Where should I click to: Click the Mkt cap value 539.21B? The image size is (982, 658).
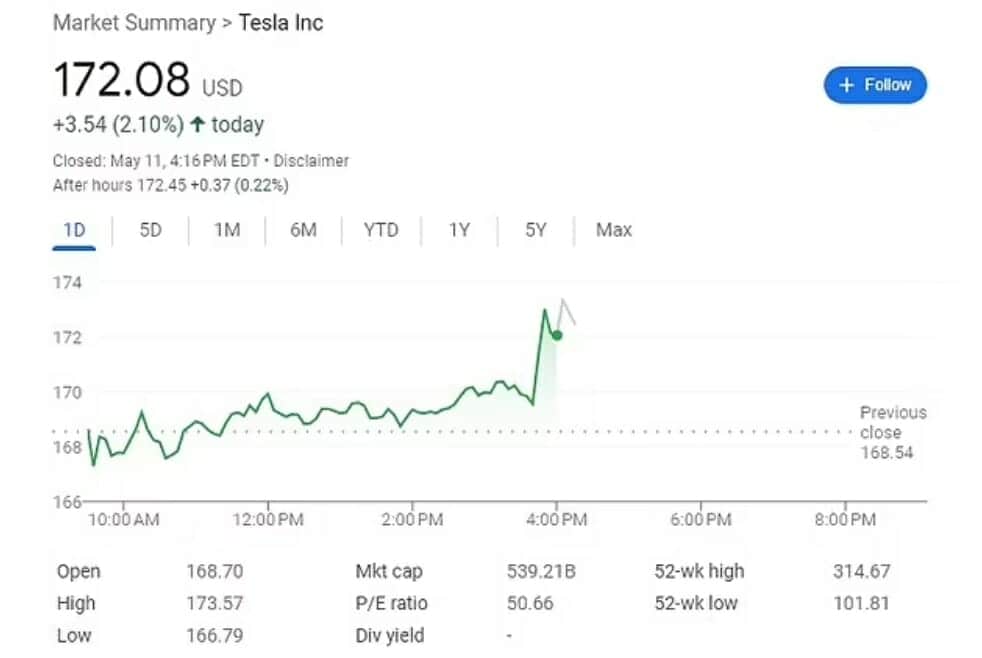tap(540, 572)
